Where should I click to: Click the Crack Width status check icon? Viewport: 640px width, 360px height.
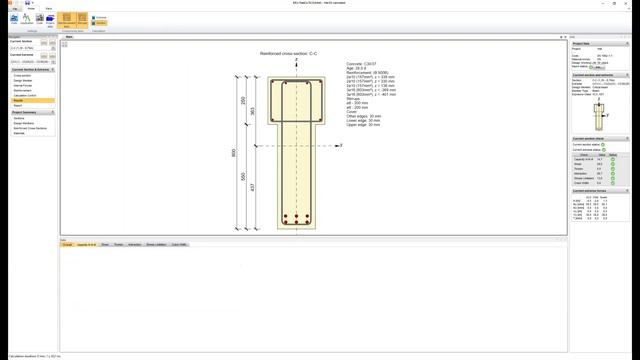click(613, 183)
